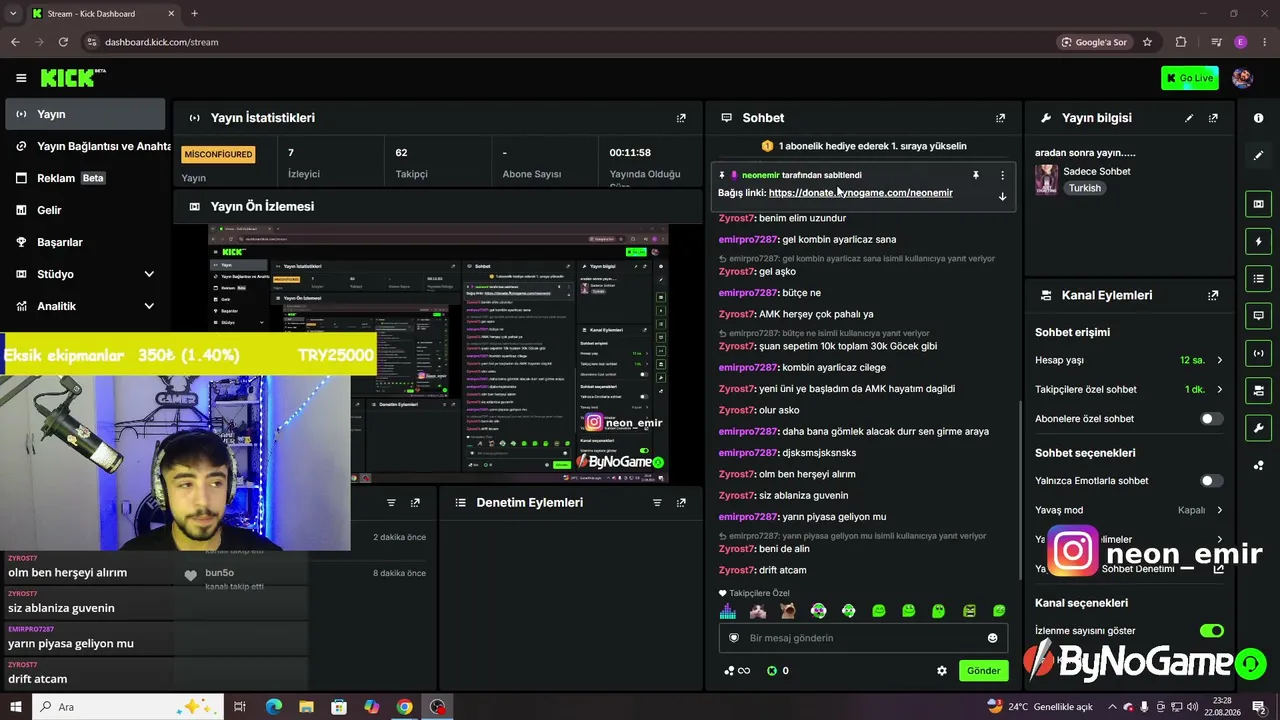
Task: Unpin the pinned message with the pin icon
Action: (976, 175)
